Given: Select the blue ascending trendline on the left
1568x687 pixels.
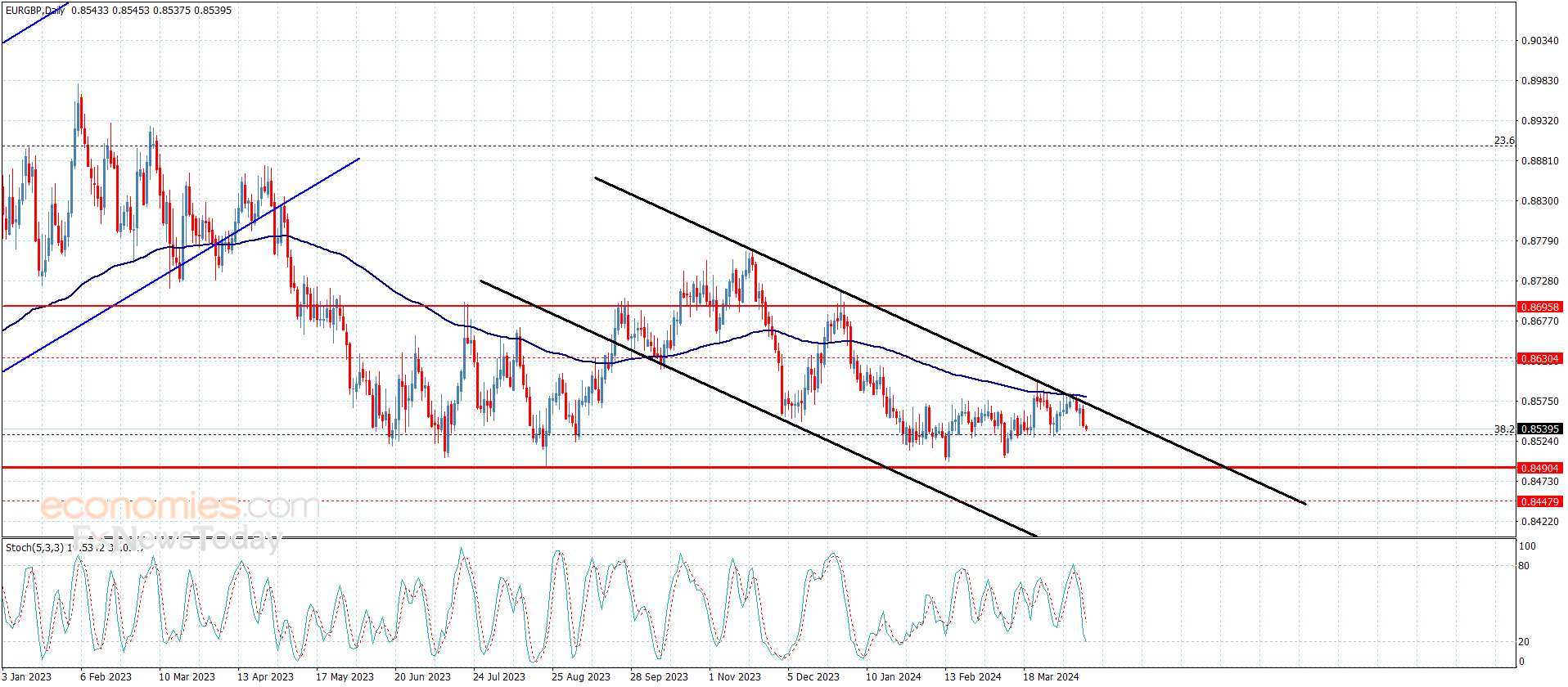Looking at the screenshot, I should (x=180, y=265).
